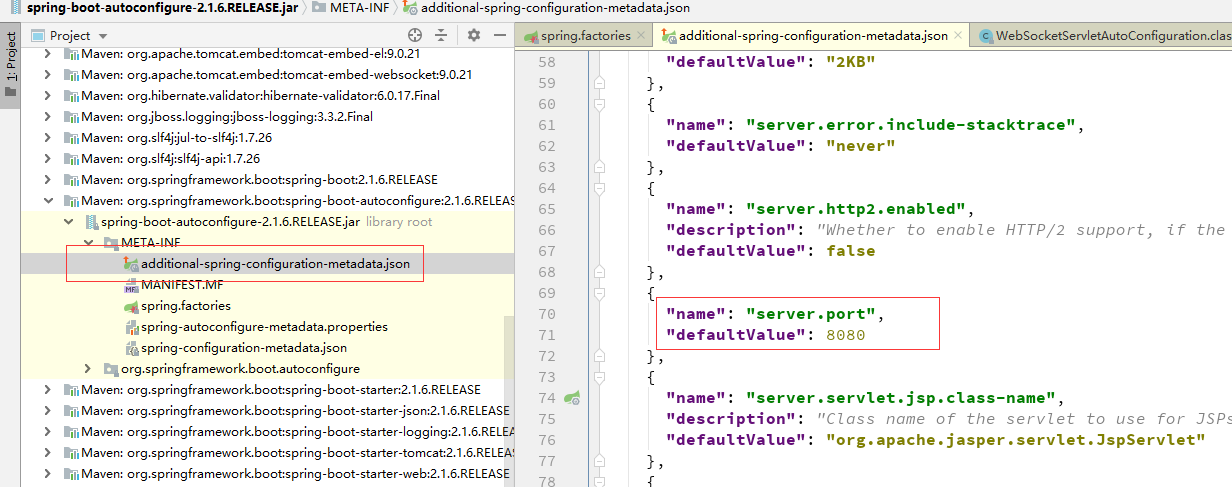This screenshot has height=487, width=1232.
Task: Click "server.servlet.jsp.class-name" string
Action: point(902,398)
